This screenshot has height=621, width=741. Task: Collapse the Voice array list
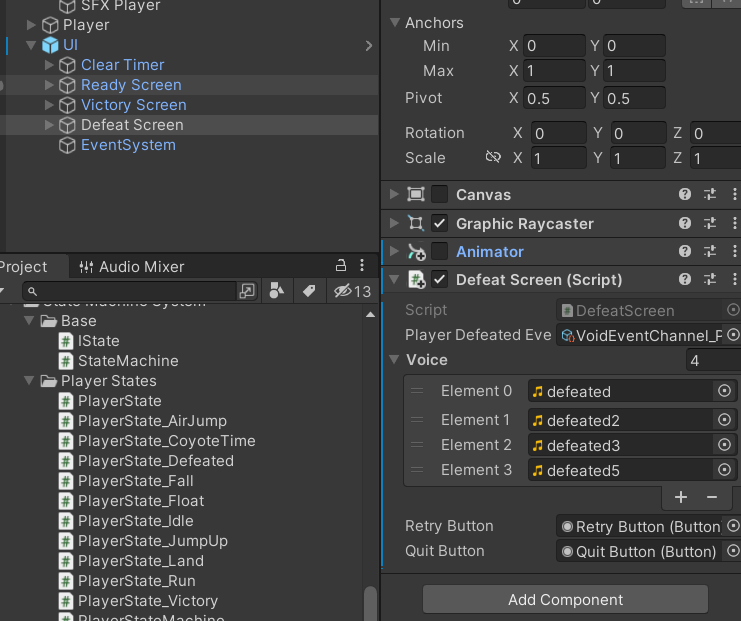click(x=394, y=359)
